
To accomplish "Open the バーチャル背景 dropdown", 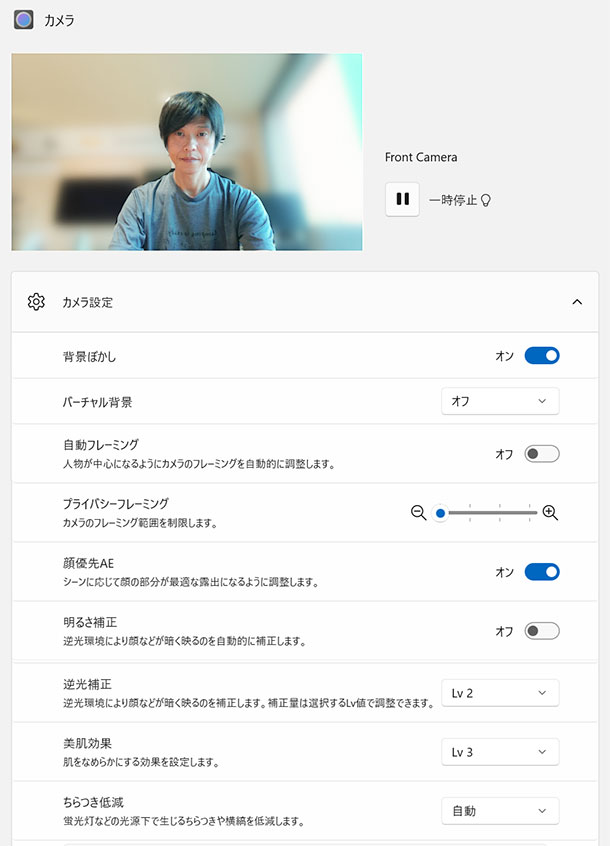I will click(x=500, y=401).
